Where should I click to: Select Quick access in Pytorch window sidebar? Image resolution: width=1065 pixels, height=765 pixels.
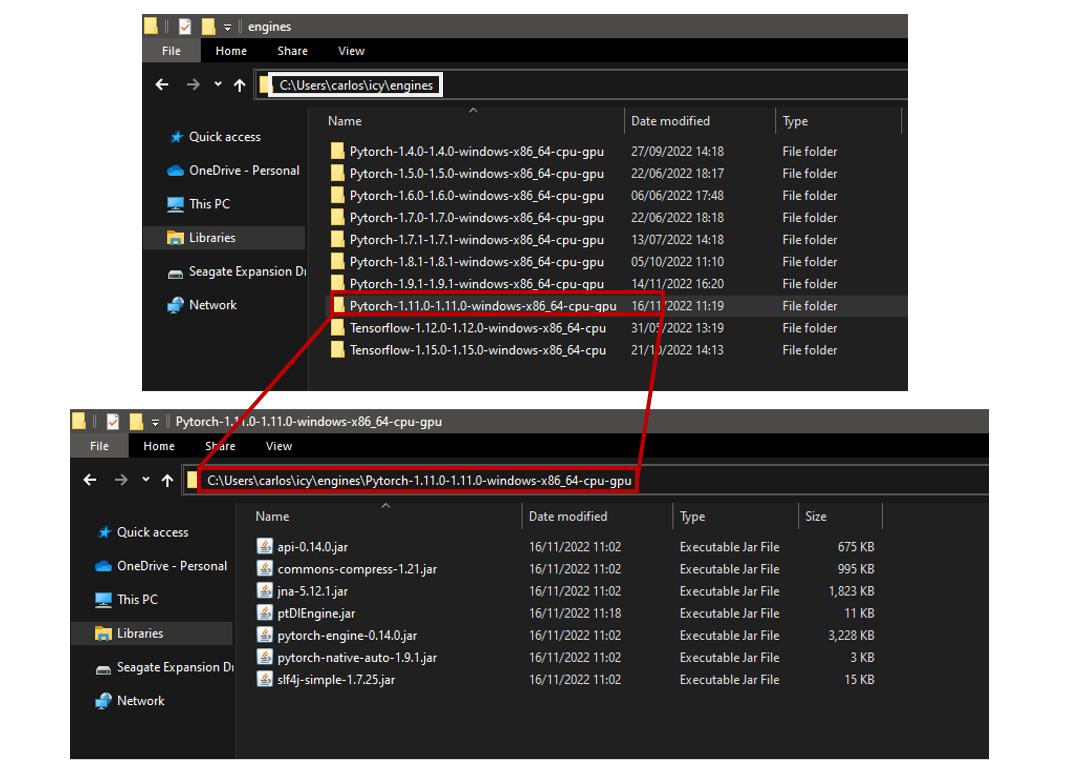(x=152, y=532)
